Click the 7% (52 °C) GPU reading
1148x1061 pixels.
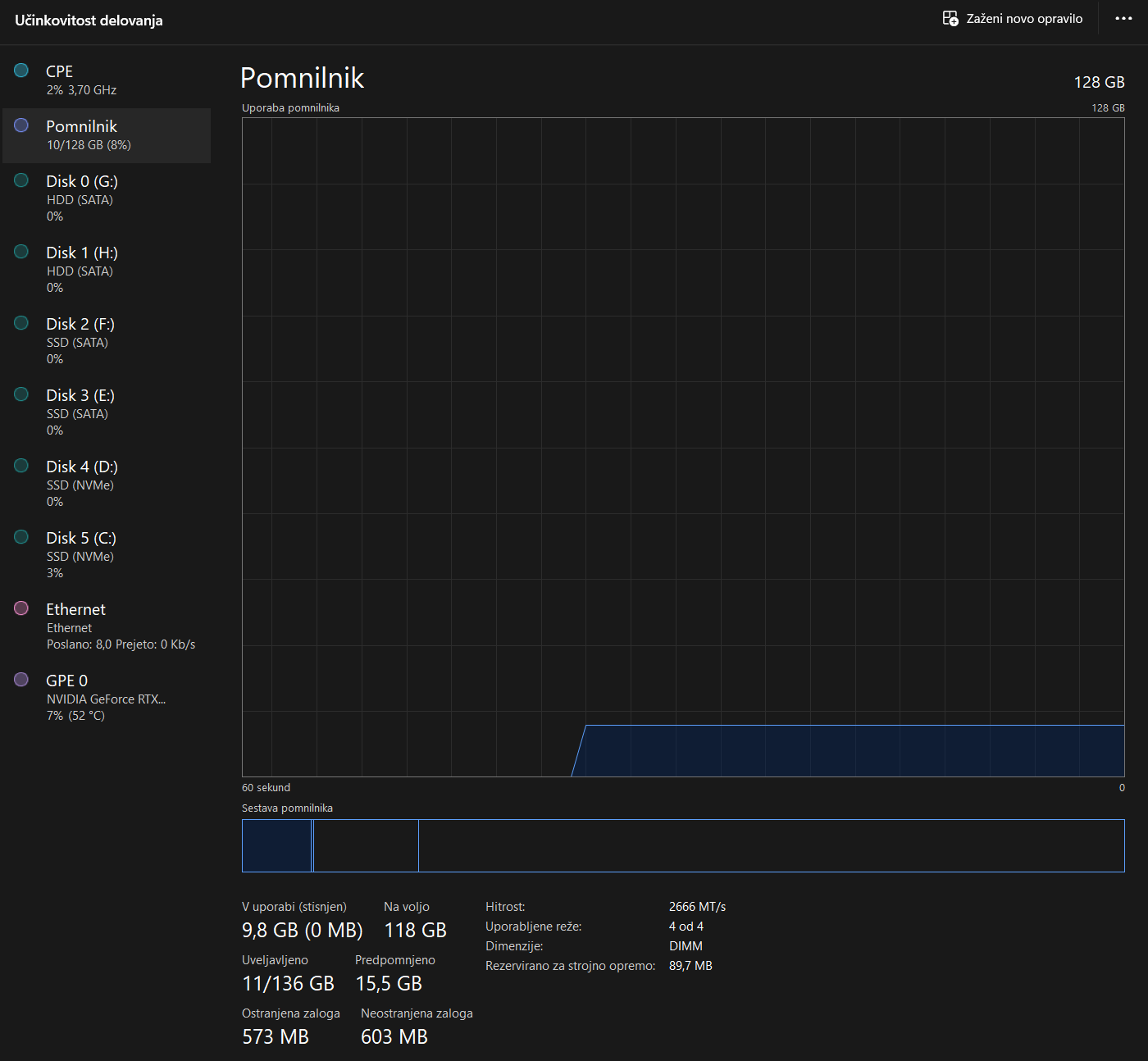coord(75,716)
